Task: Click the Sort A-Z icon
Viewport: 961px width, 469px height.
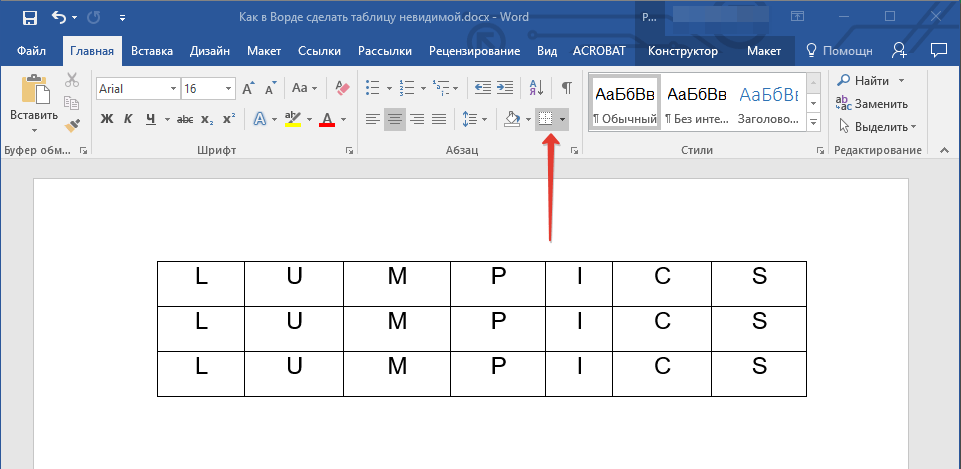Action: click(x=536, y=88)
